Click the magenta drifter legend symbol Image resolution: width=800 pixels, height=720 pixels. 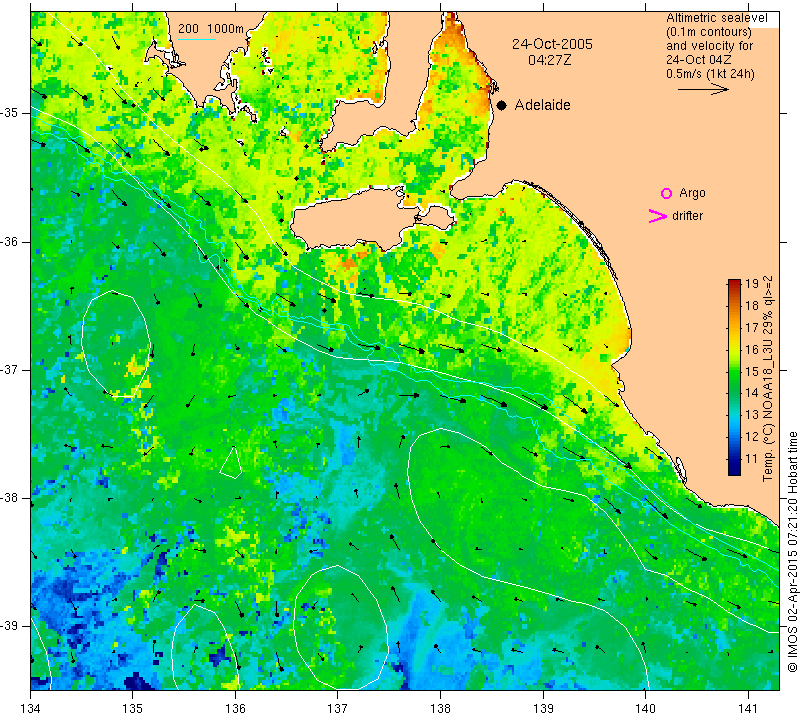point(657,216)
